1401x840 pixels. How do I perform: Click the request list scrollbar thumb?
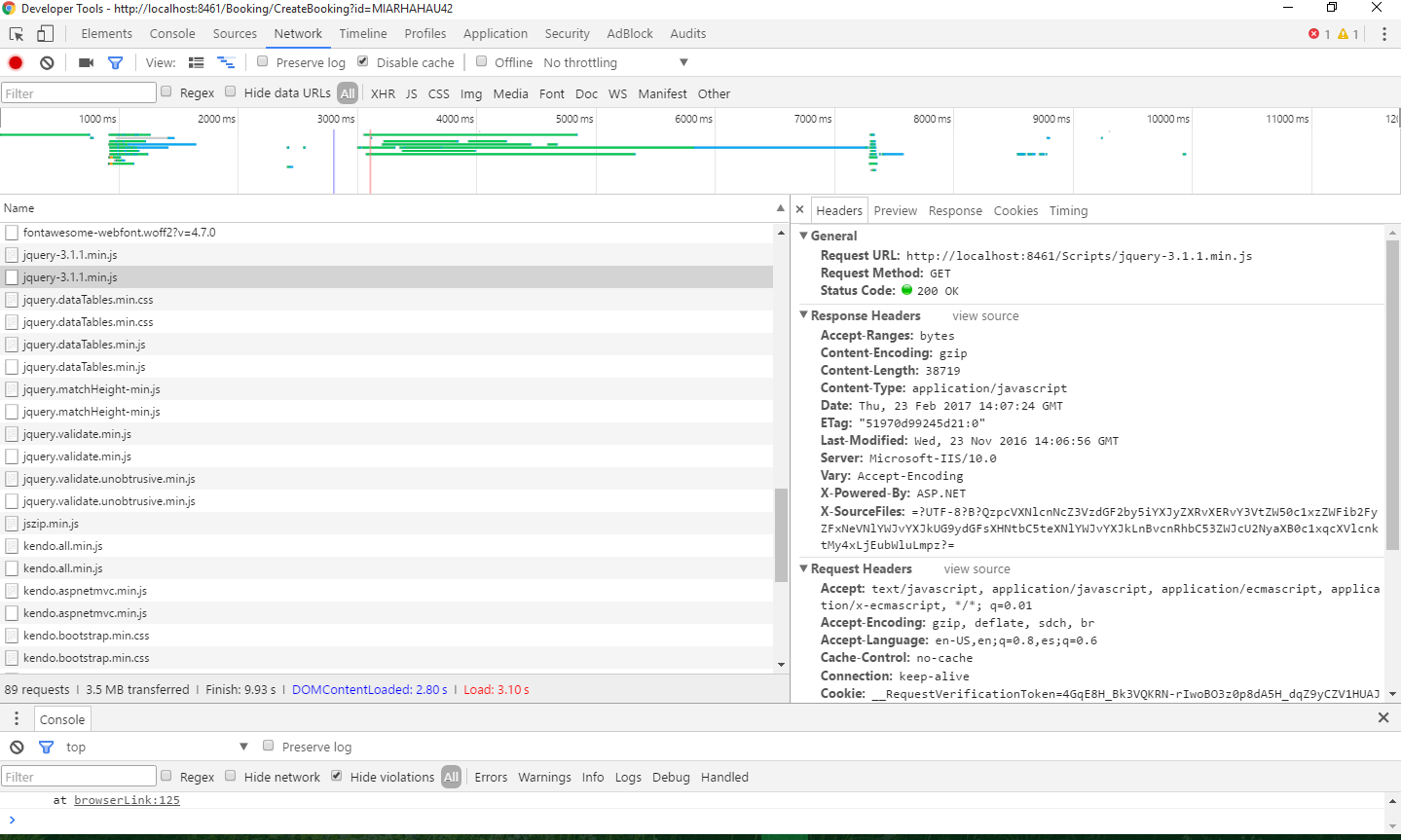781,535
